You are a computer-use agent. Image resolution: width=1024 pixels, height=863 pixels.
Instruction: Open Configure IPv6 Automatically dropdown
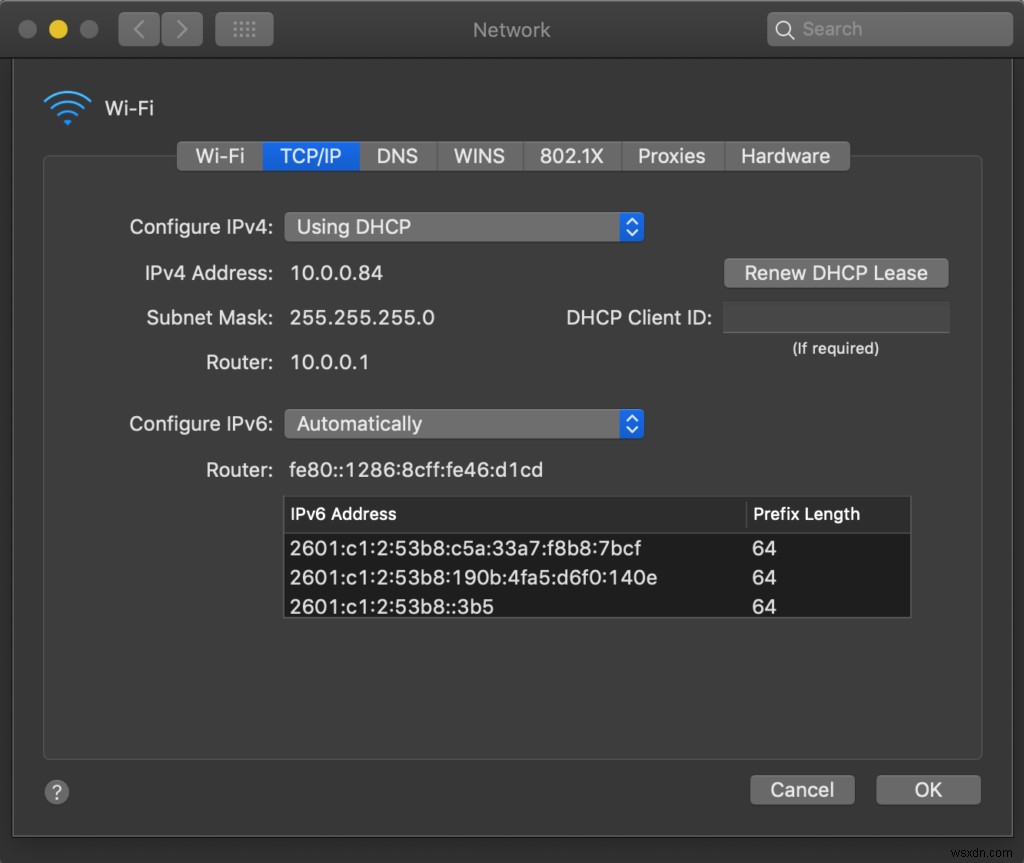[x=464, y=424]
